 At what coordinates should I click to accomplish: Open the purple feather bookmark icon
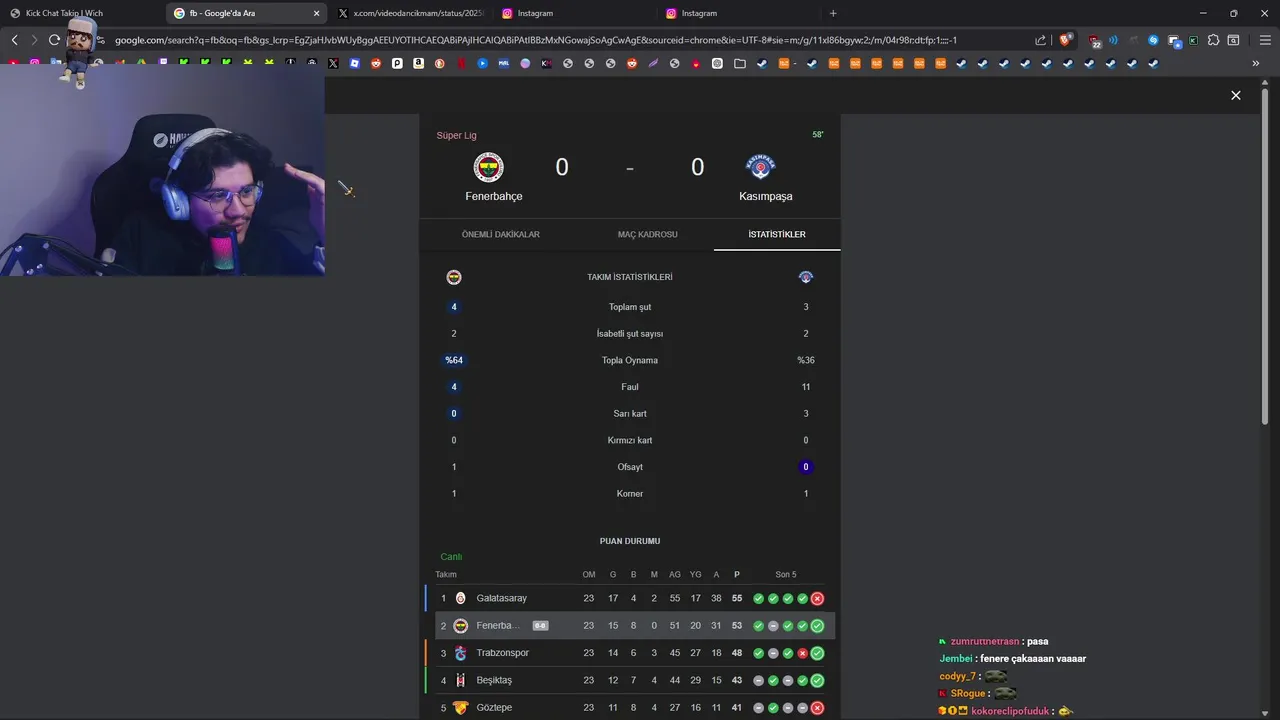pyautogui.click(x=653, y=63)
